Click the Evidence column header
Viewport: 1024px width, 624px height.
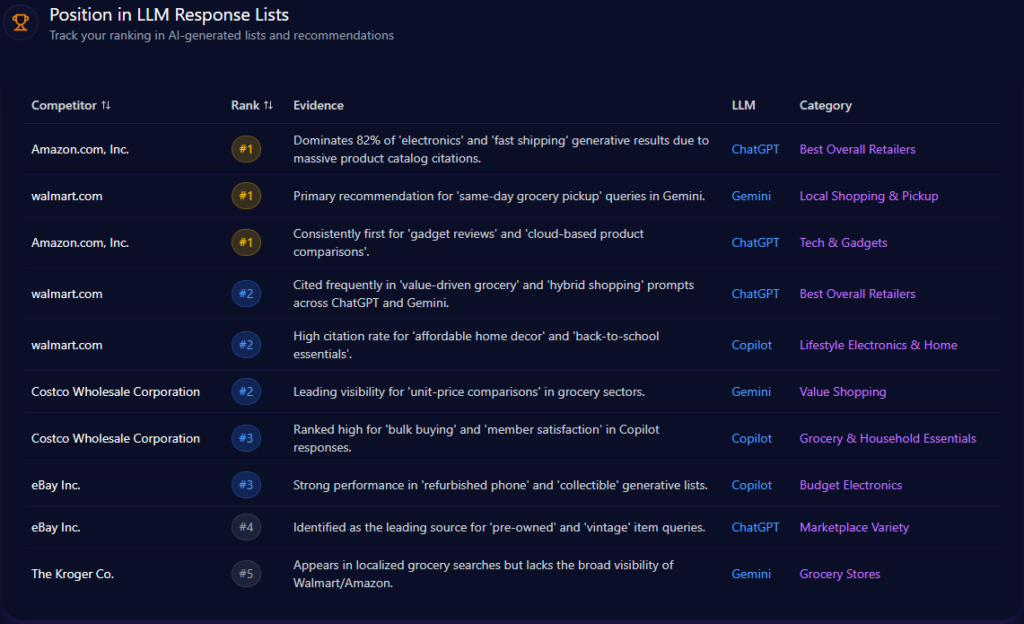318,105
